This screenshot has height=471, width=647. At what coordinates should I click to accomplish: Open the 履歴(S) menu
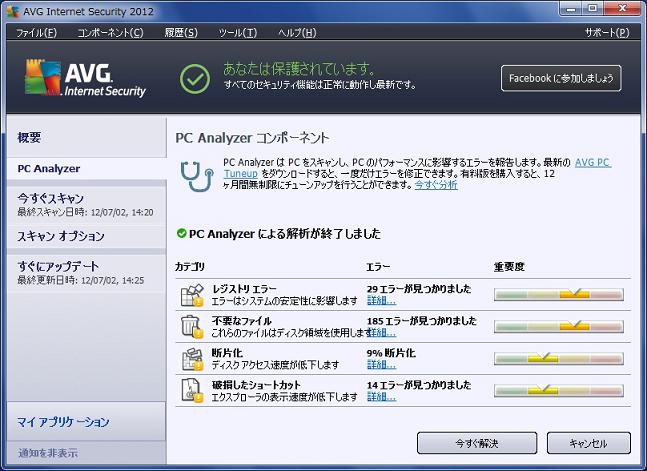[181, 33]
